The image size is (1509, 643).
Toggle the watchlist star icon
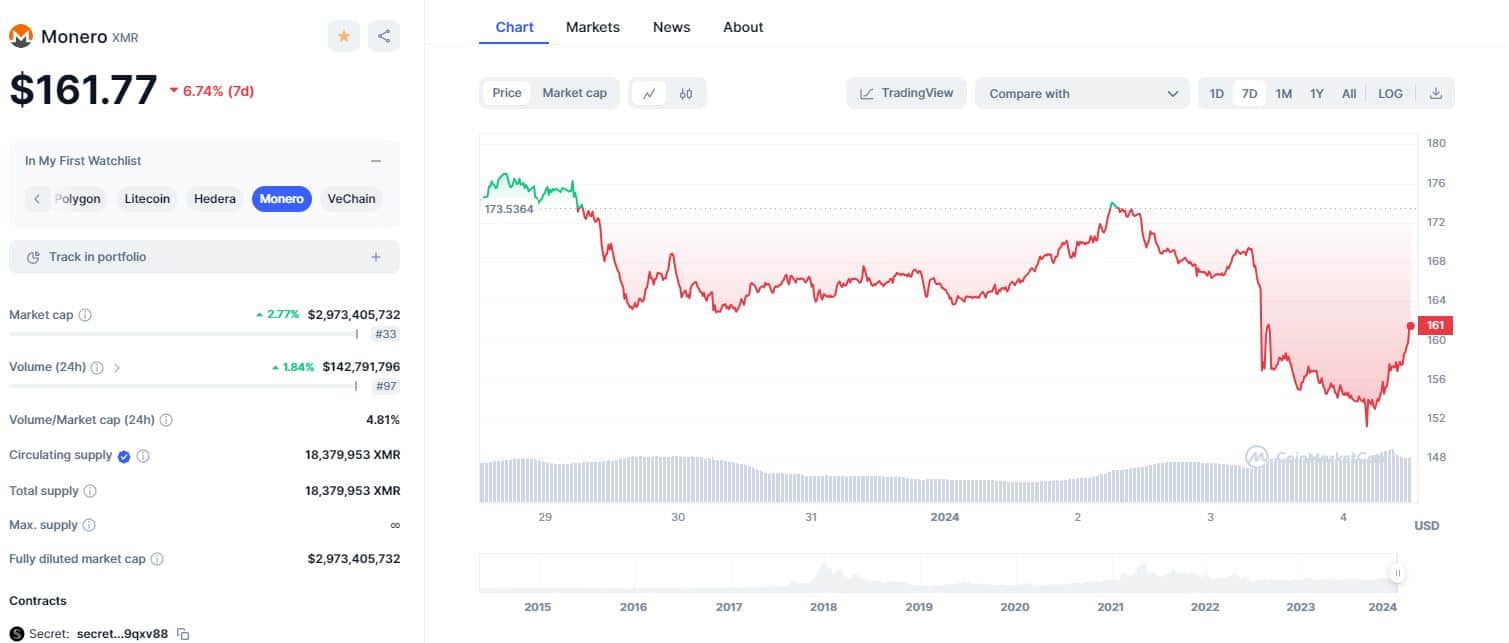tap(344, 36)
